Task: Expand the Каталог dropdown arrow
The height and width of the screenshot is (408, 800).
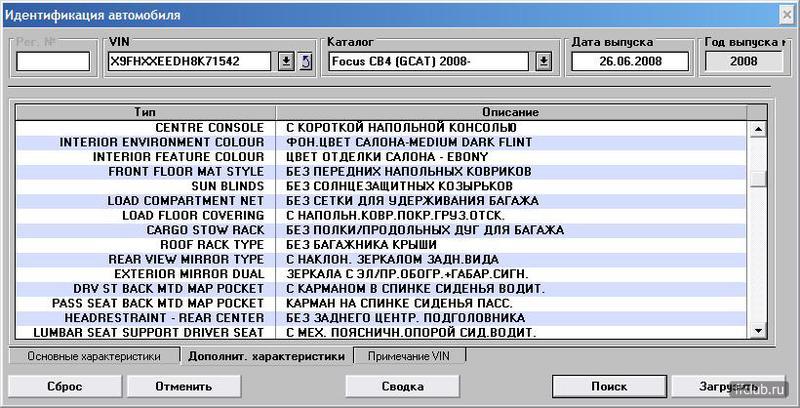Action: tap(544, 62)
